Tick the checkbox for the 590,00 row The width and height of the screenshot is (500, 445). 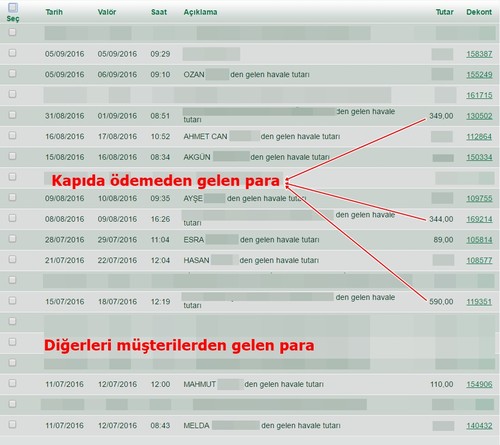12,300
